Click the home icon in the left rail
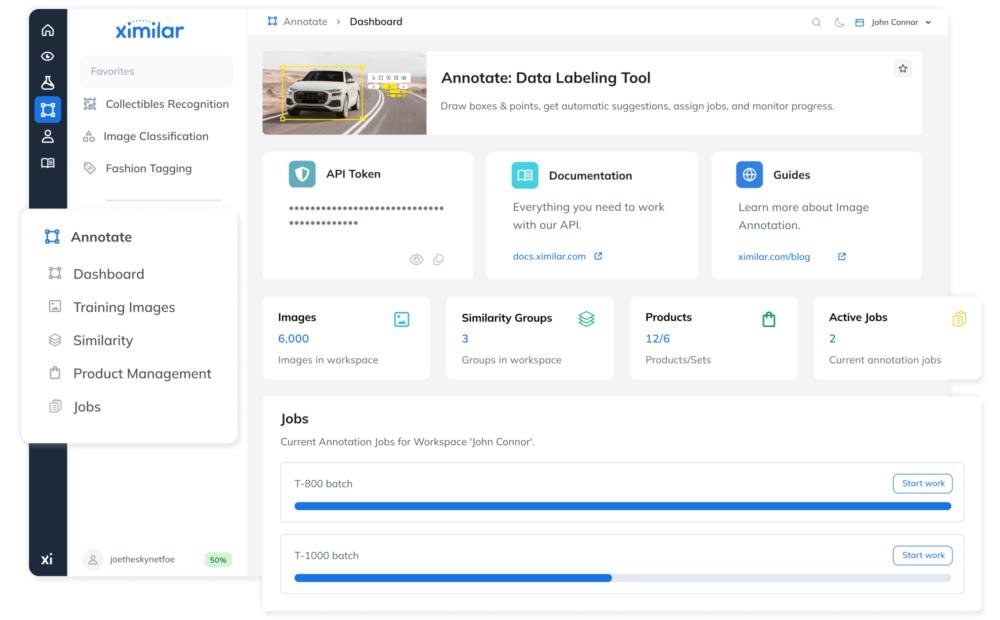Screen dimensions: 1000x620 (47, 30)
